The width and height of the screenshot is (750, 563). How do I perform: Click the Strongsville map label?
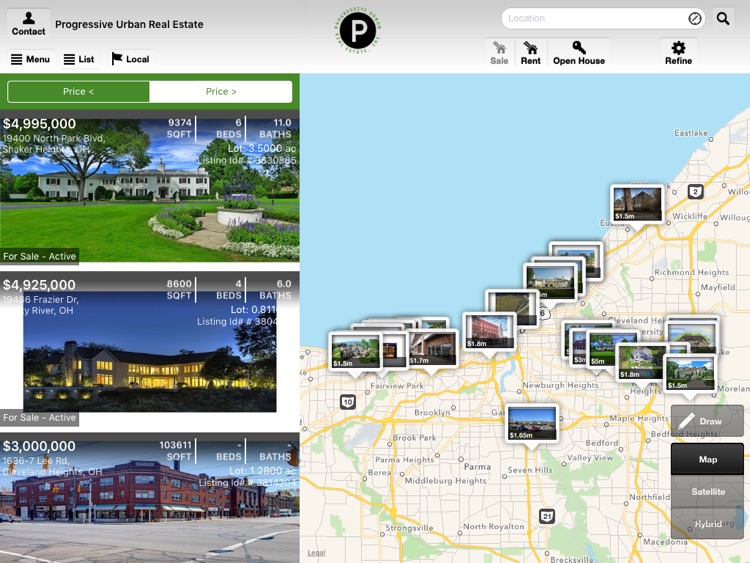tap(409, 528)
